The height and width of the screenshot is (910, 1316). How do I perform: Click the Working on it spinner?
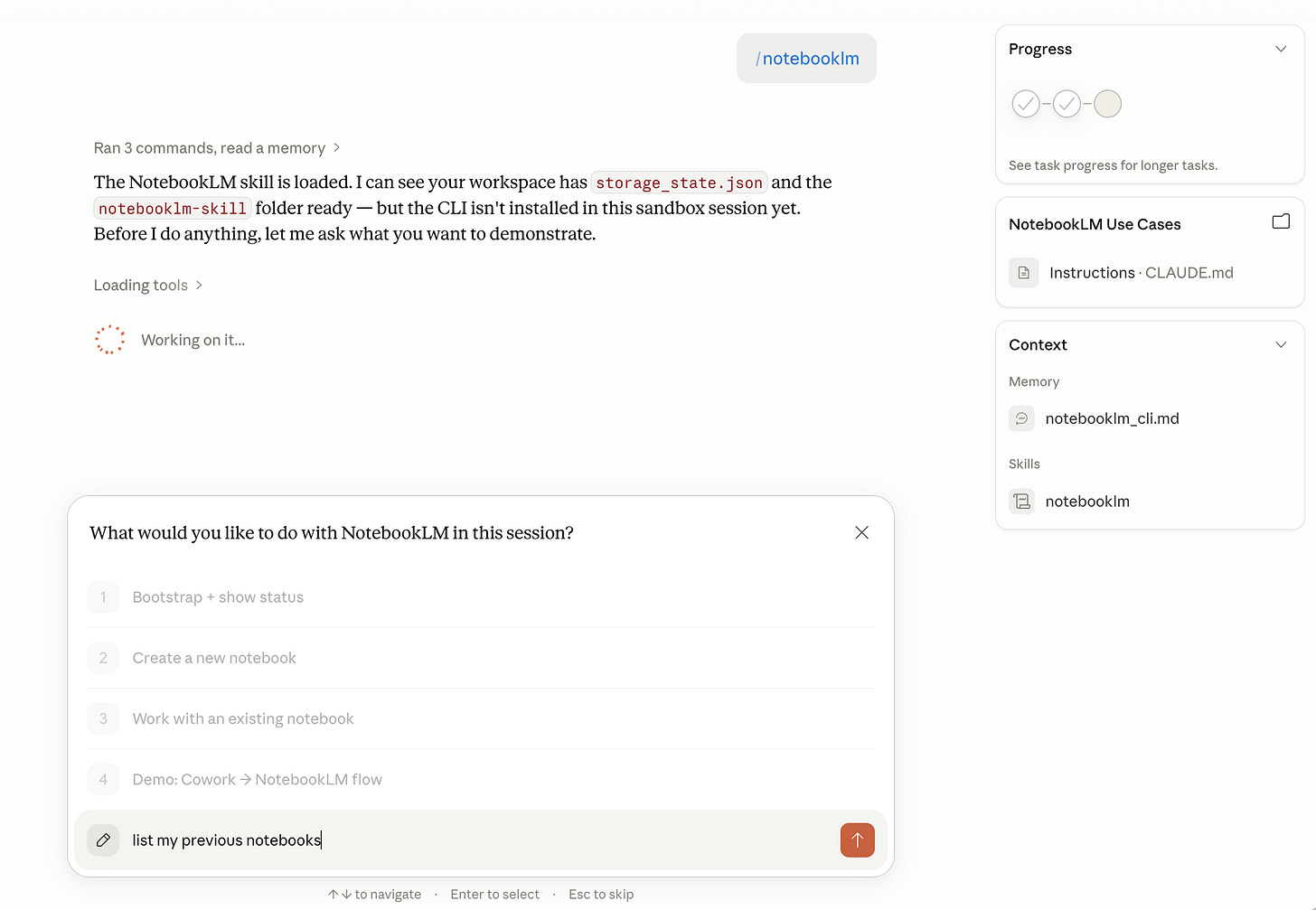click(110, 340)
